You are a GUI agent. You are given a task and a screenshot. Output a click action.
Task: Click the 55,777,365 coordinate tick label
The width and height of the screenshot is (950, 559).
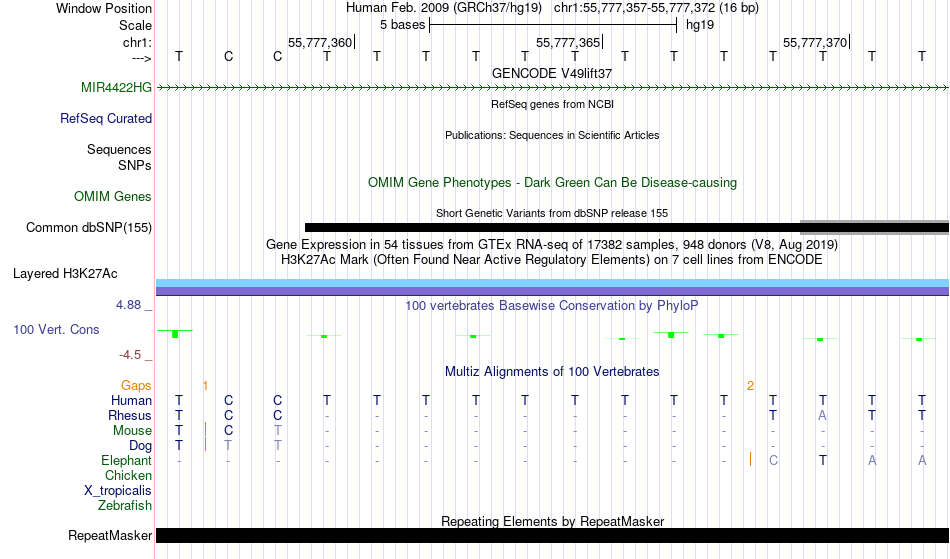click(568, 42)
